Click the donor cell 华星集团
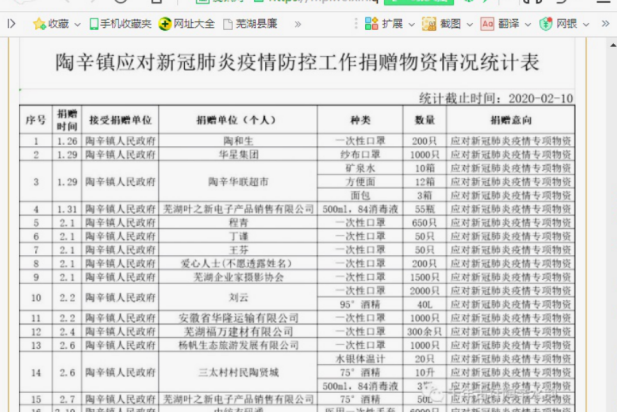Viewport: 617px width, 412px height. (238, 154)
